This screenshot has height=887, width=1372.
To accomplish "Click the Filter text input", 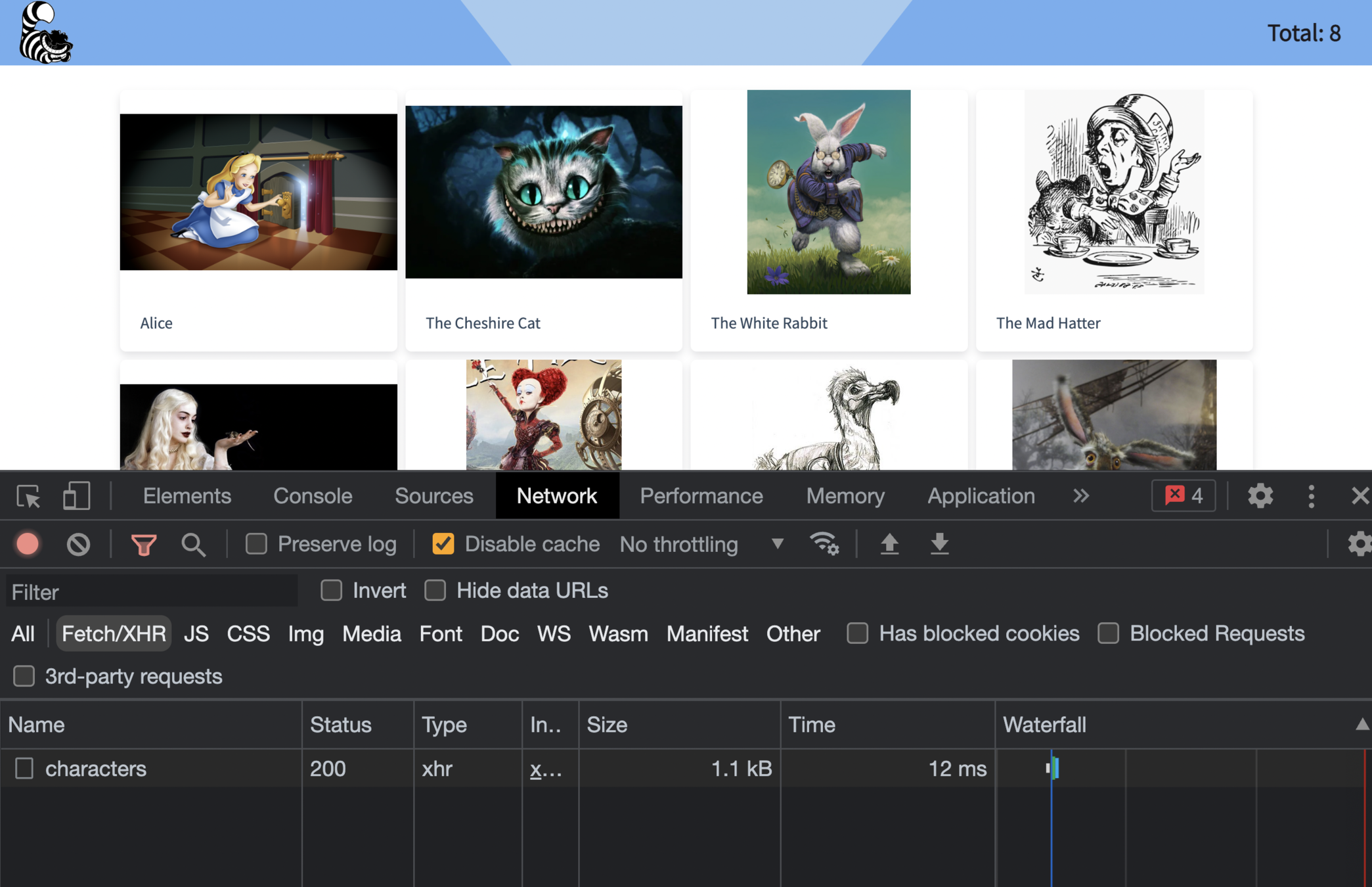I will (151, 592).
